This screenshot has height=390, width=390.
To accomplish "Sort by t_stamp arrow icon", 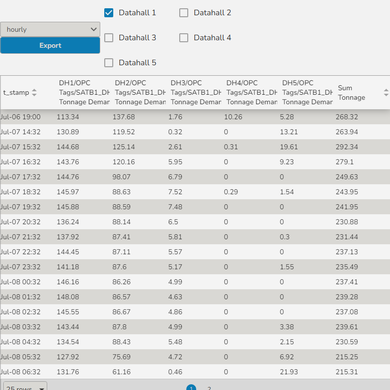I will point(34,92).
